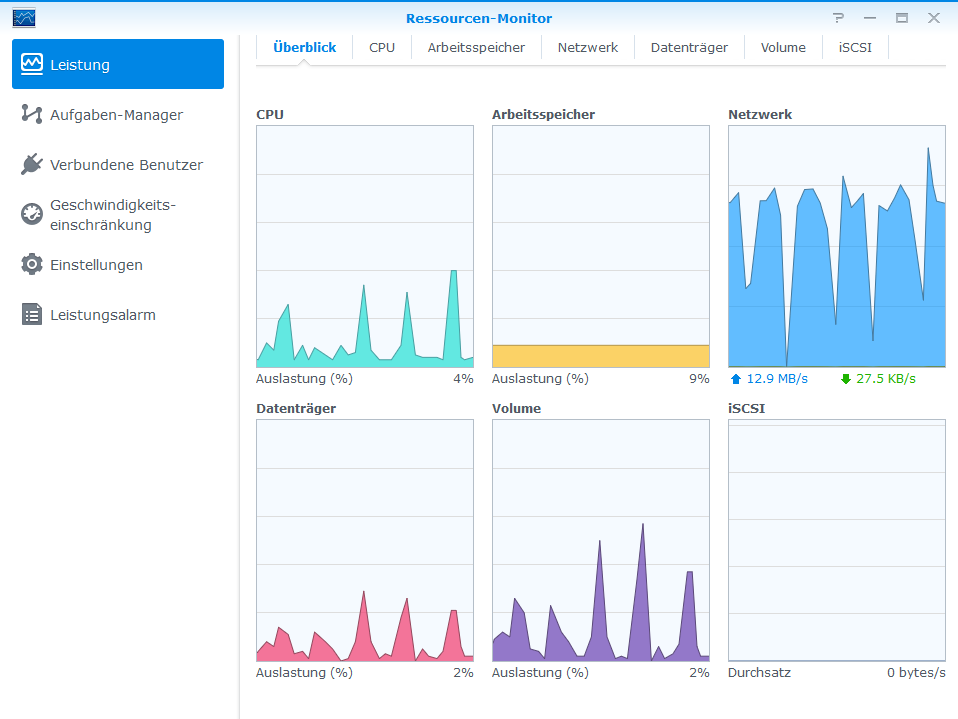Screen dimensions: 958x719
Task: Click the Leistungsalarm list icon
Action: pyautogui.click(x=32, y=315)
